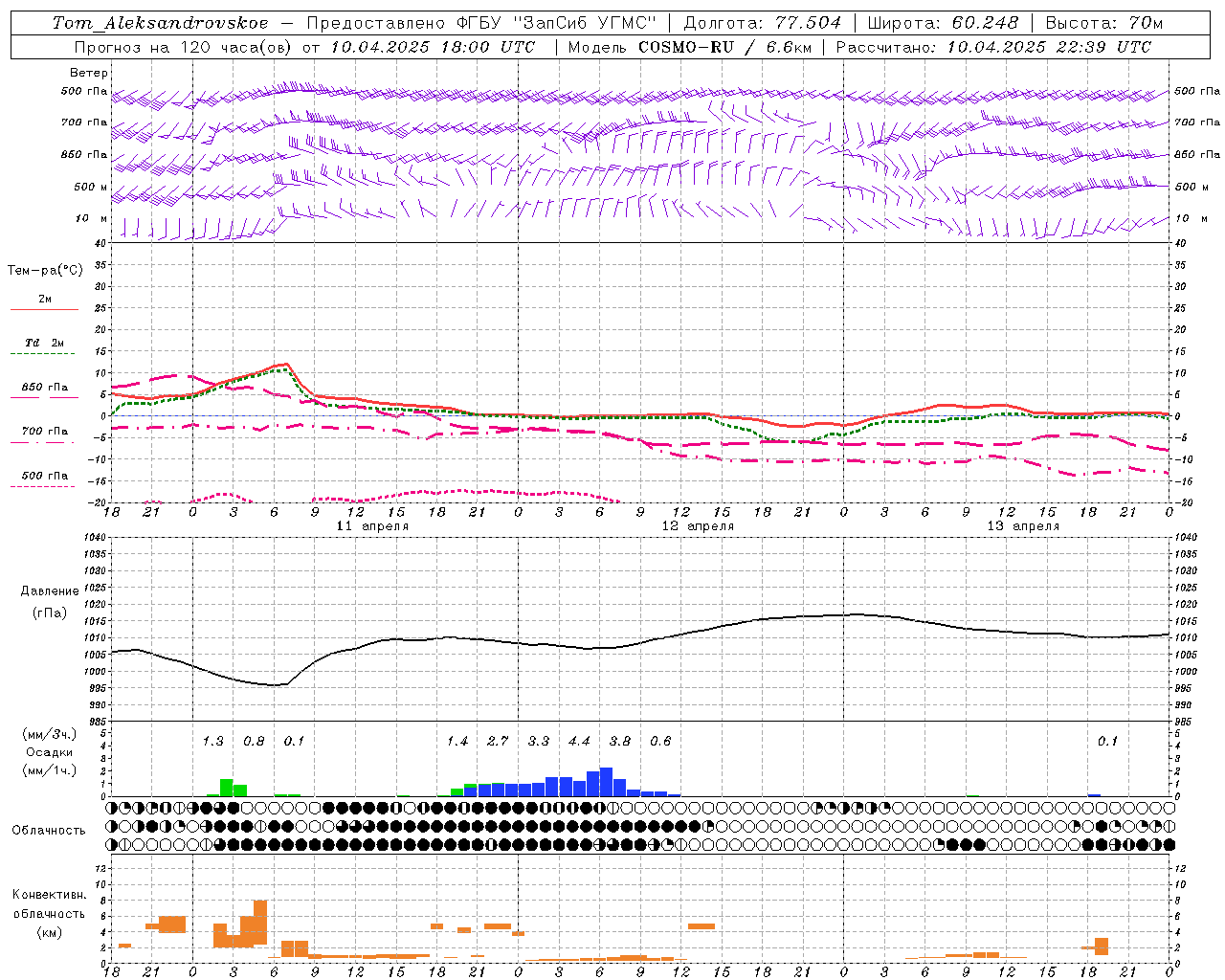Click the tallest green precipitation bar
The width and height of the screenshot is (1225, 980).
[x=227, y=788]
